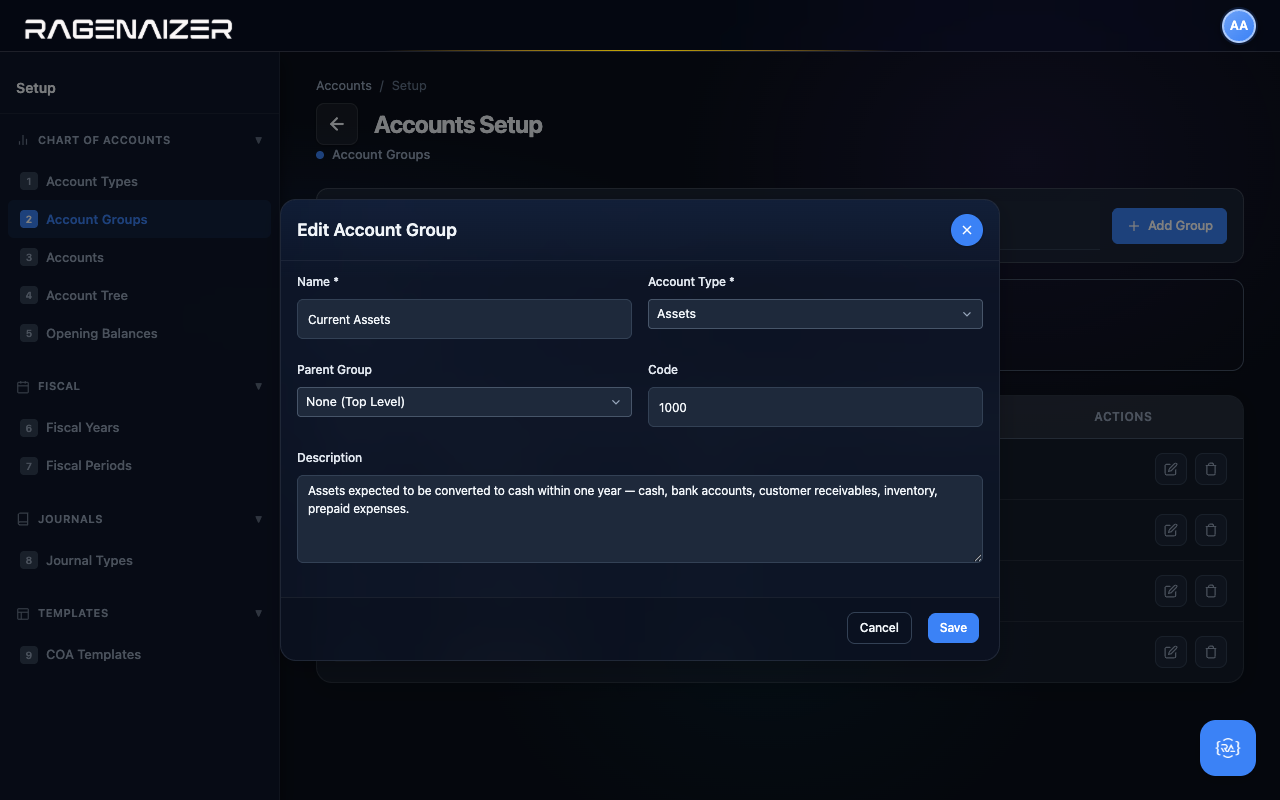Click into the Description text area
Viewport: 1280px width, 800px height.
coord(640,519)
